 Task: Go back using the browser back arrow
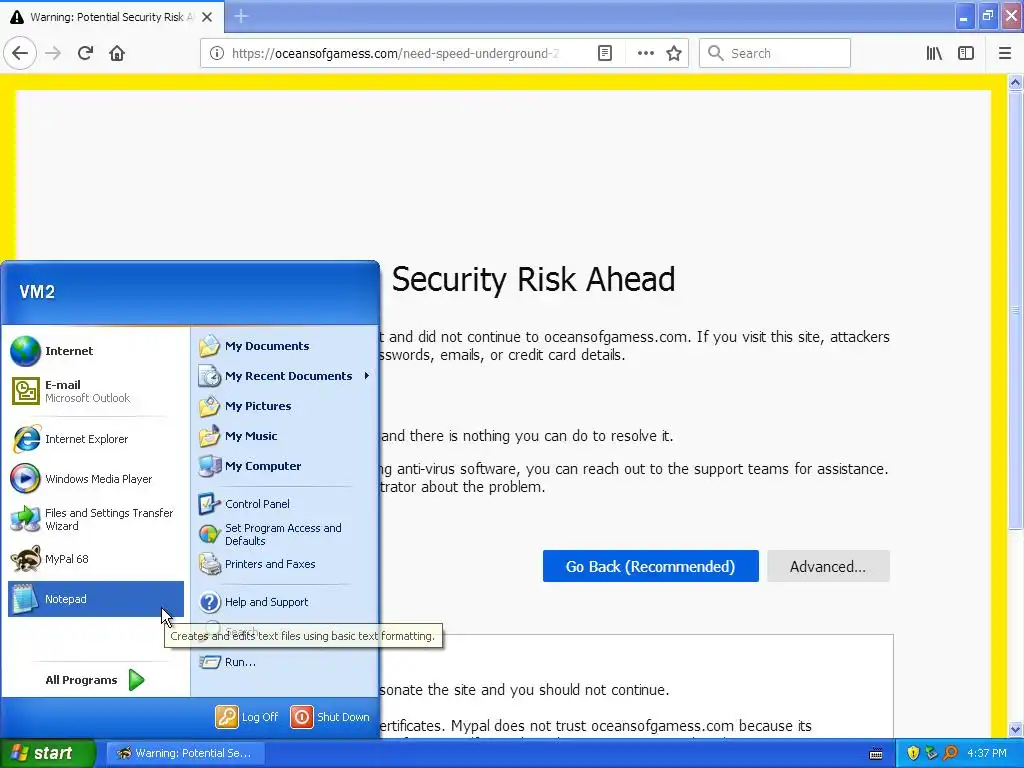[x=20, y=53]
